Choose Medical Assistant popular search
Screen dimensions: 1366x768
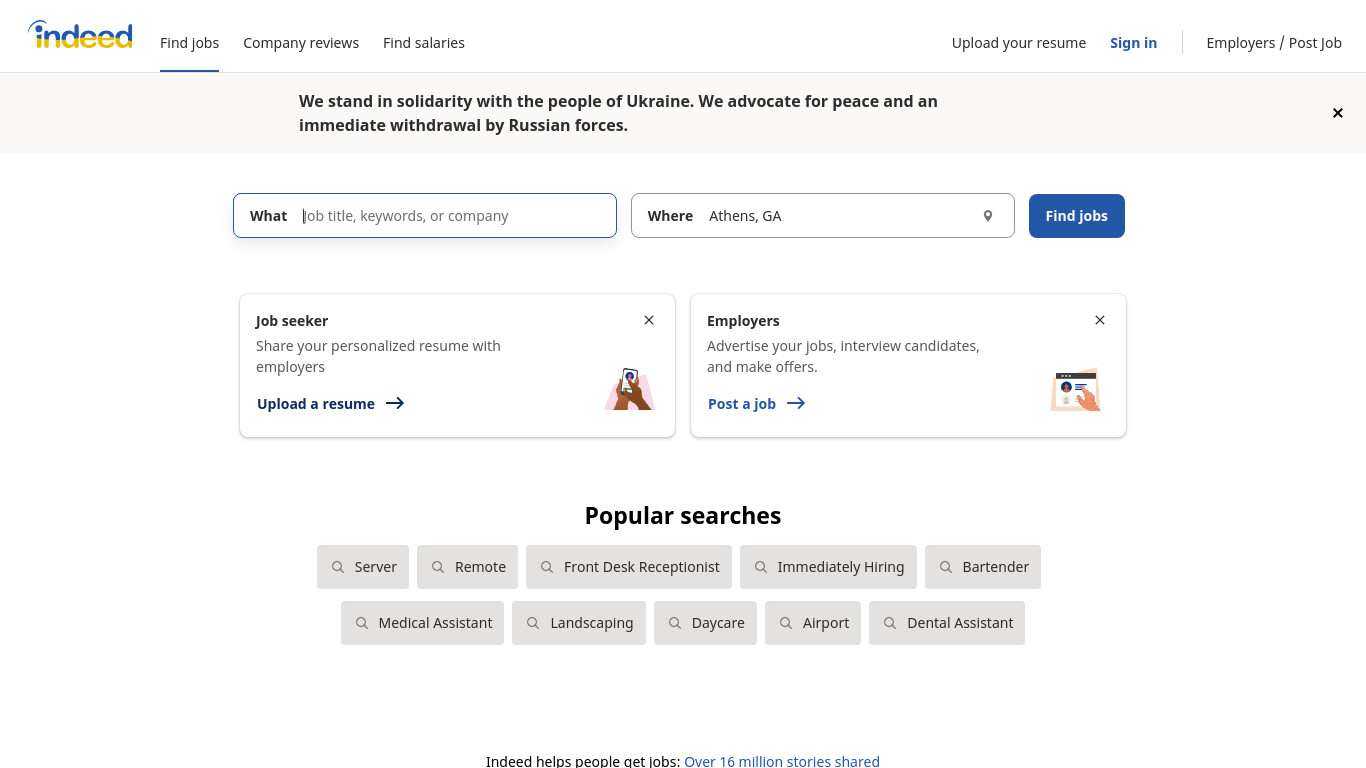[x=423, y=623]
